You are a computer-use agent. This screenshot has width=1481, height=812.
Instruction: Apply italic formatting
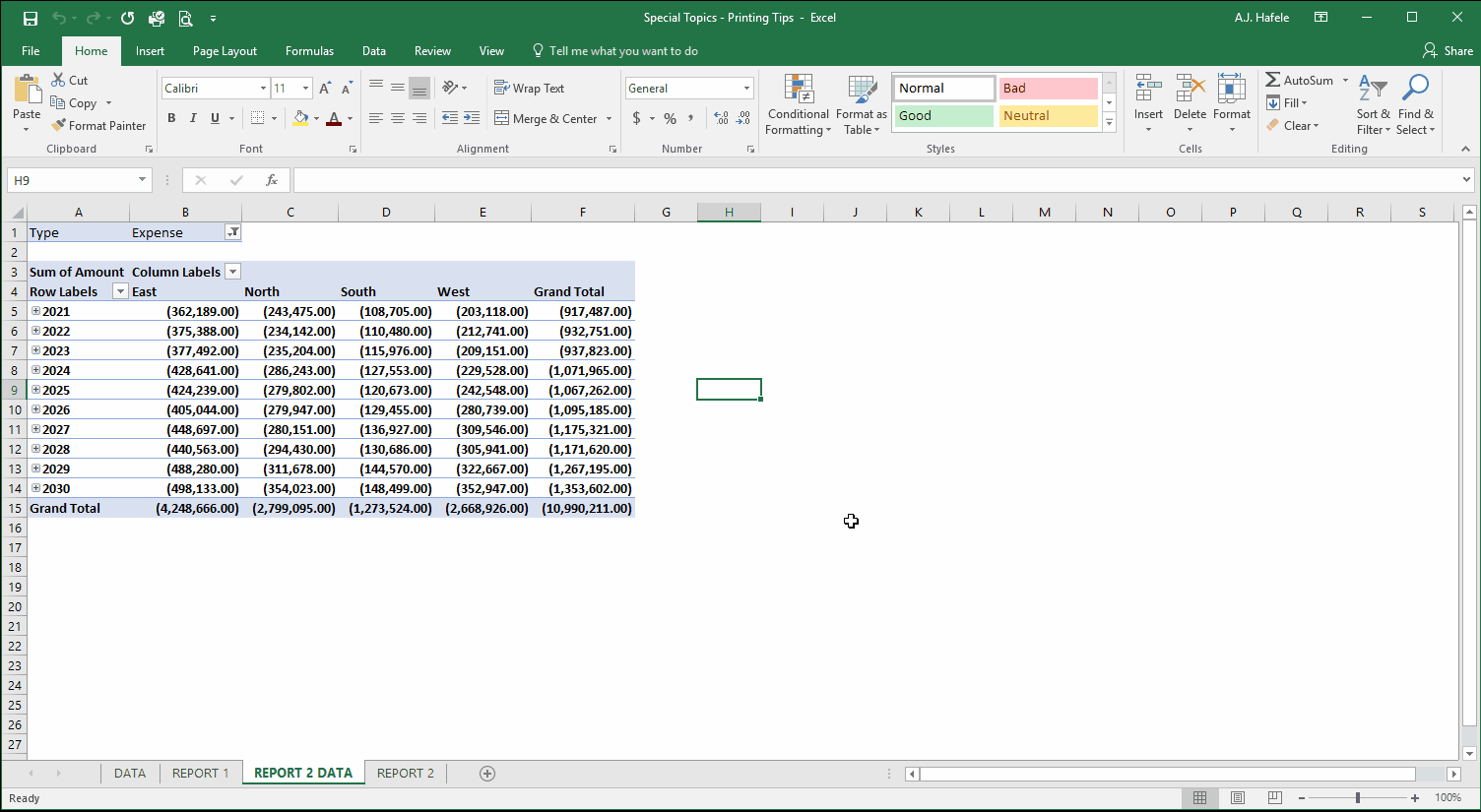click(193, 118)
